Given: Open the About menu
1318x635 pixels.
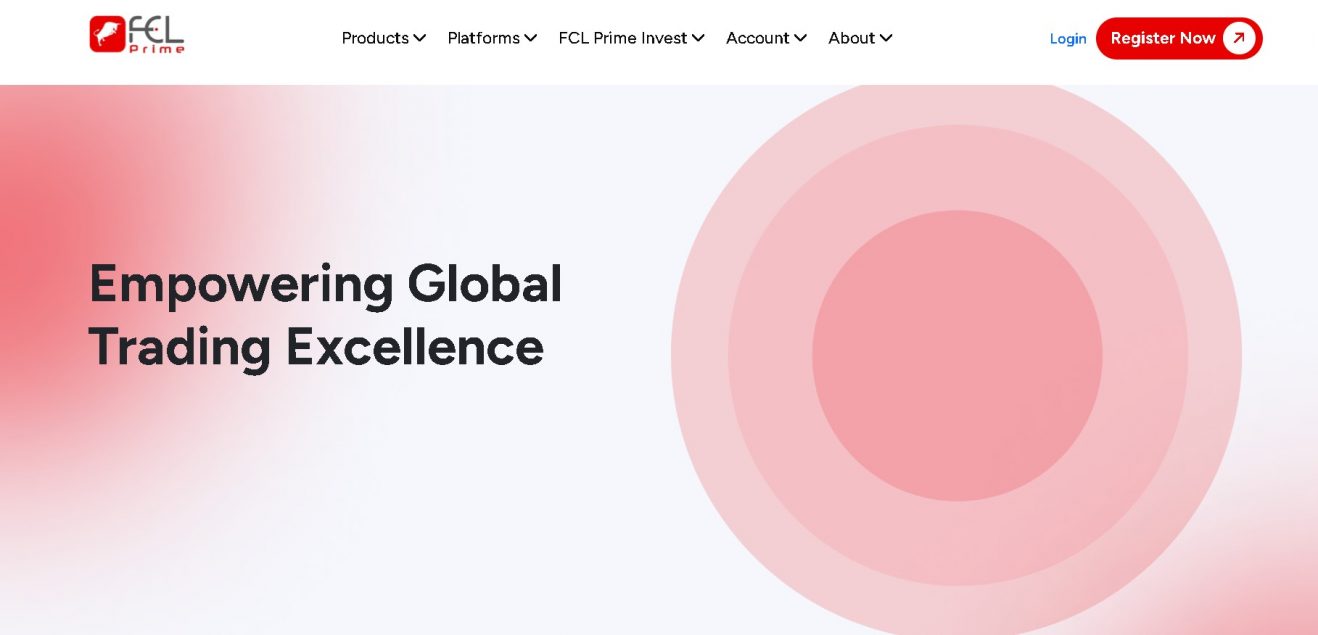Looking at the screenshot, I should coord(851,38).
